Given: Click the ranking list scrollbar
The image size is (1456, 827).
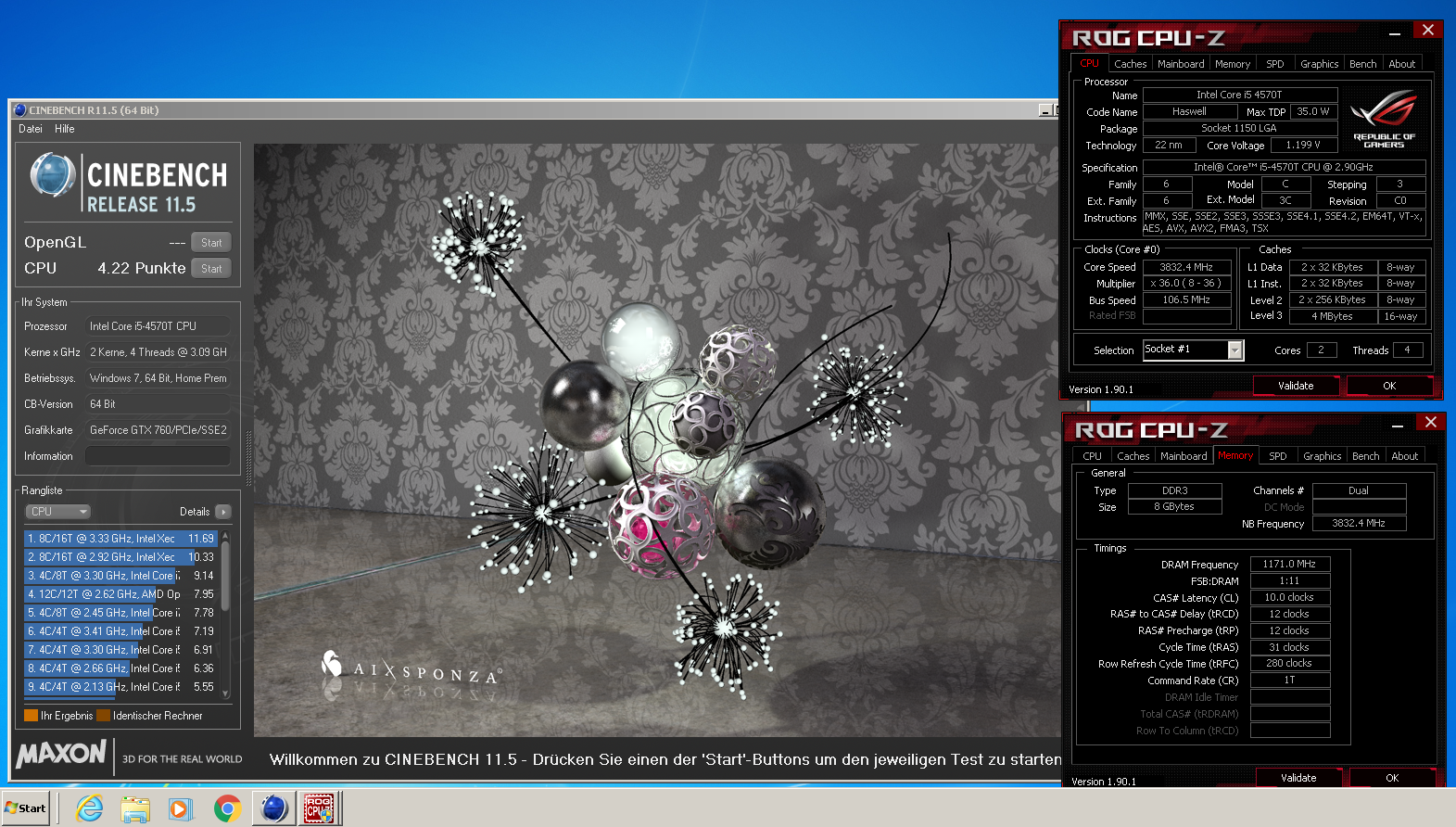Looking at the screenshot, I should click(225, 576).
